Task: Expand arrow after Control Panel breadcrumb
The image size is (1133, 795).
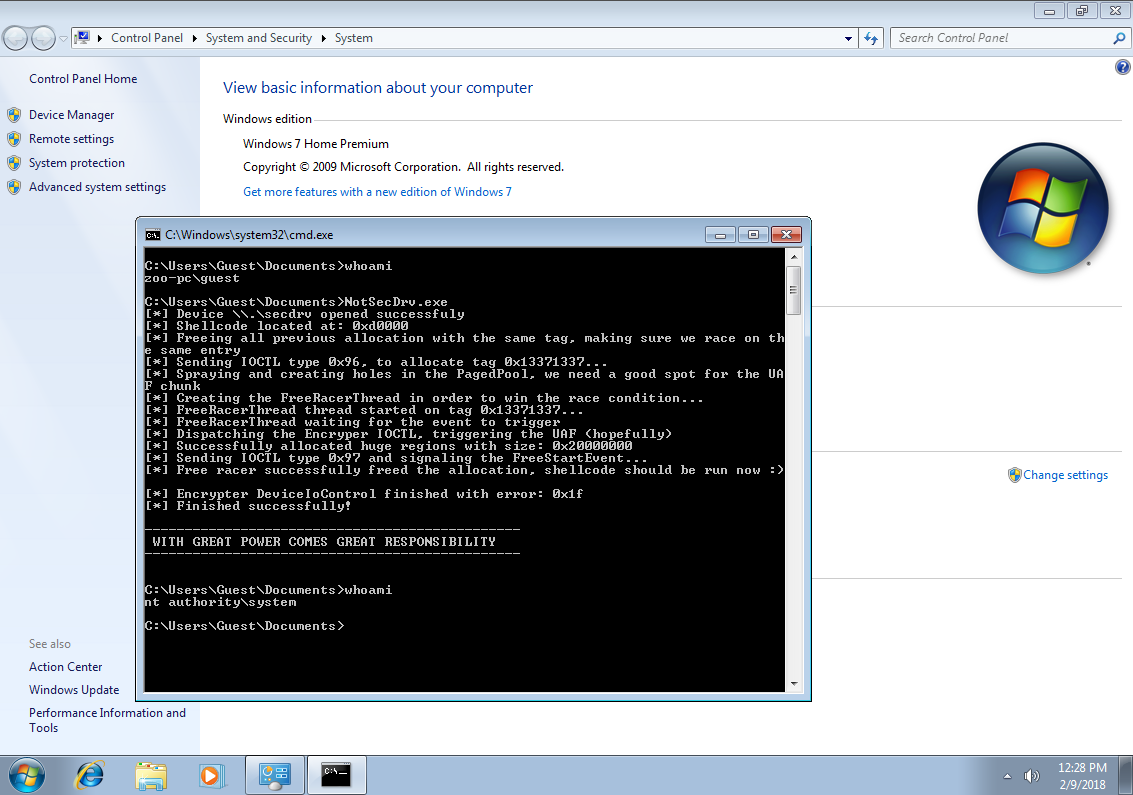Action: tap(194, 38)
